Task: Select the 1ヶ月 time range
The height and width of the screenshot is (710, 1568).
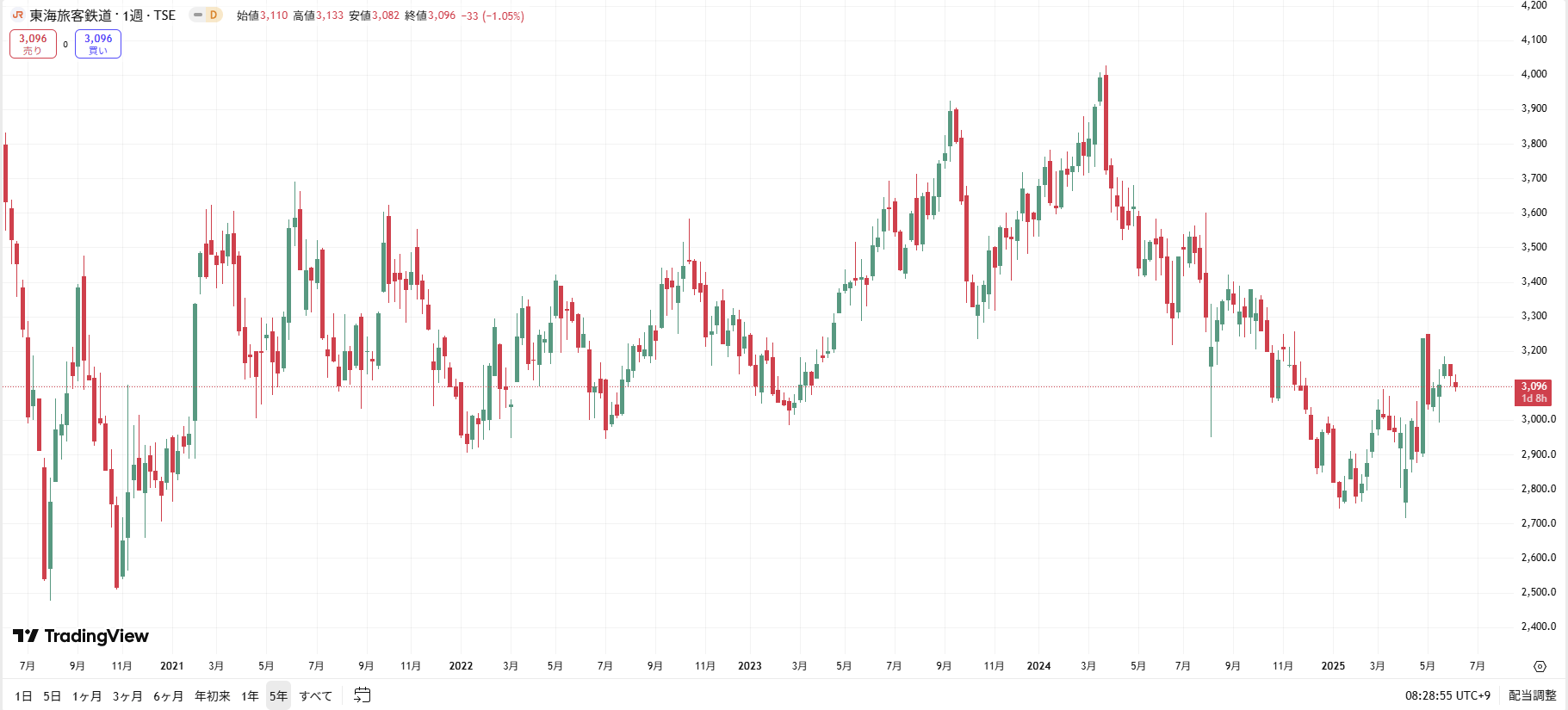Action: click(x=87, y=695)
